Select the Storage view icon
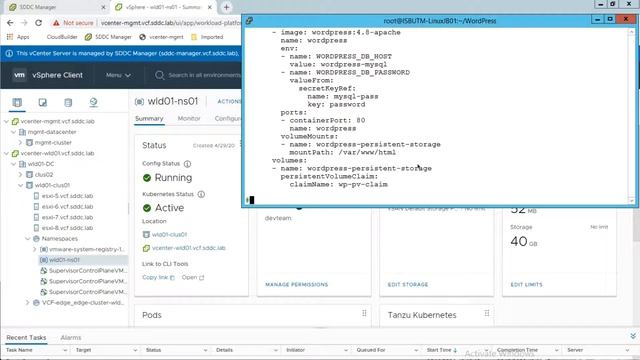 click(x=68, y=102)
